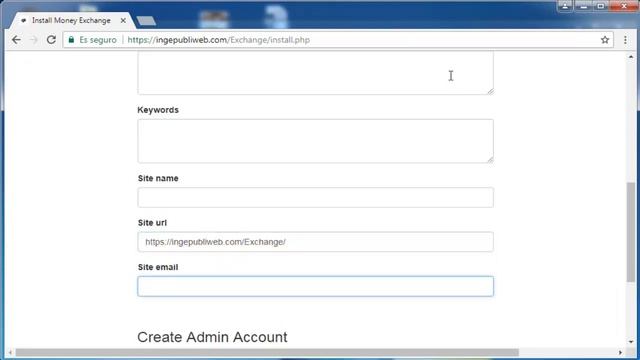Image resolution: width=640 pixels, height=360 pixels.
Task: Click the horizontal scrollbar right arrow
Action: 620,352
